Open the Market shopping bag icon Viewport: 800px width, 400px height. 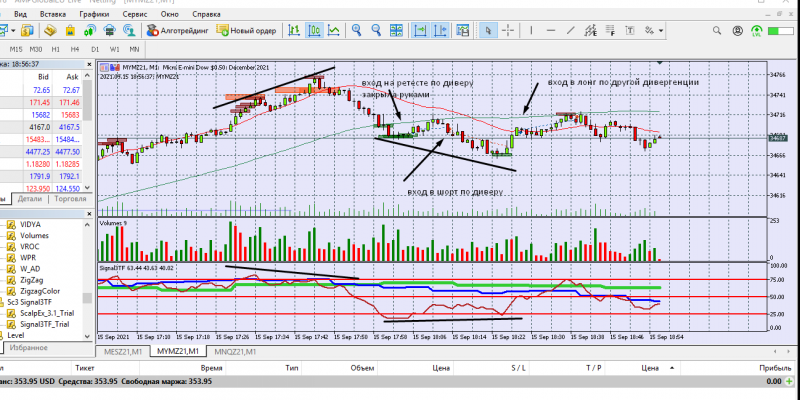(x=70, y=30)
